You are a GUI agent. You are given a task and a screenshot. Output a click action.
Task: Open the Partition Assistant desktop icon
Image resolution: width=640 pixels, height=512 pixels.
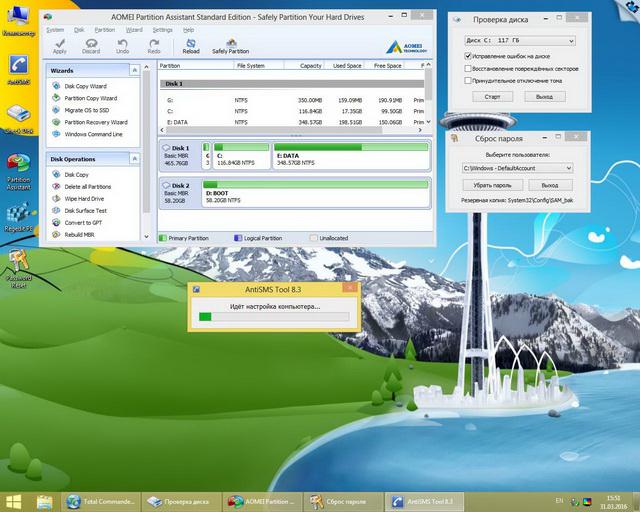coord(18,171)
